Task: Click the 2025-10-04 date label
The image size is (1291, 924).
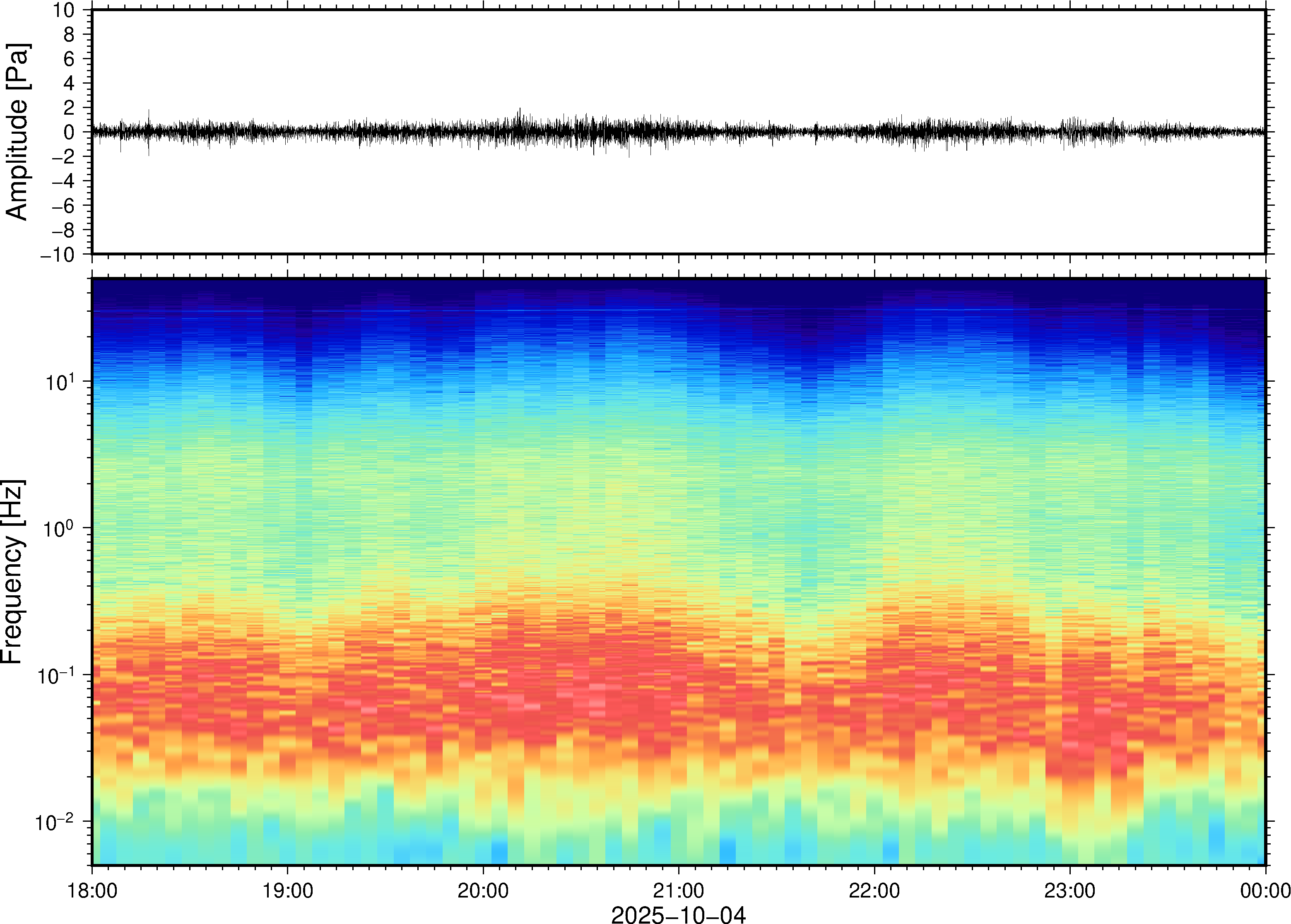Action: click(678, 915)
